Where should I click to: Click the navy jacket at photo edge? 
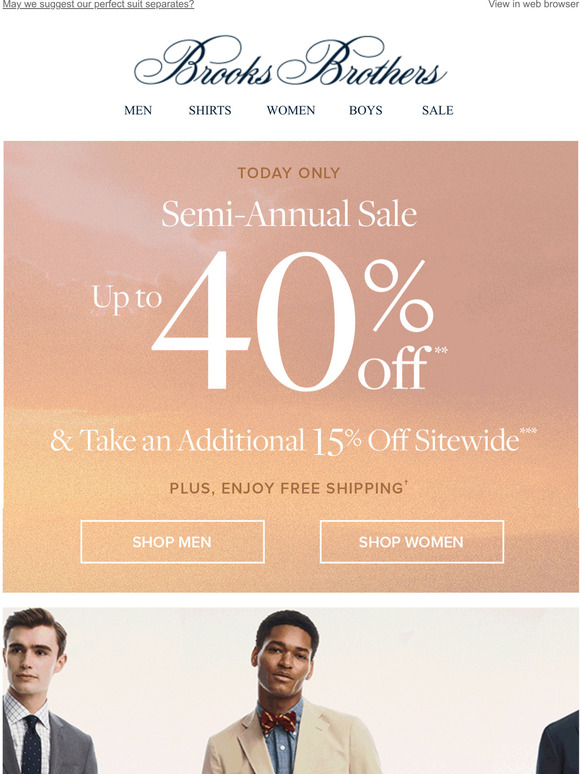558,742
